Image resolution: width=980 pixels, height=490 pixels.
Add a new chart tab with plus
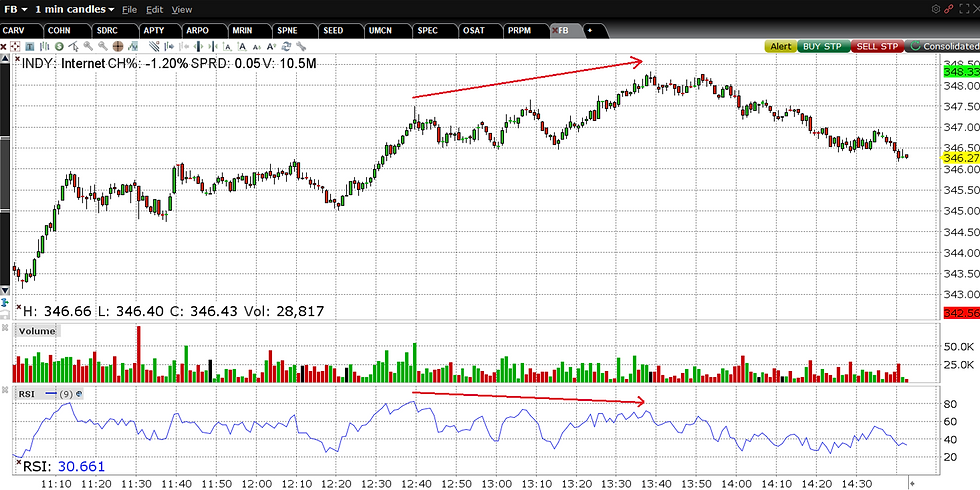pos(589,30)
